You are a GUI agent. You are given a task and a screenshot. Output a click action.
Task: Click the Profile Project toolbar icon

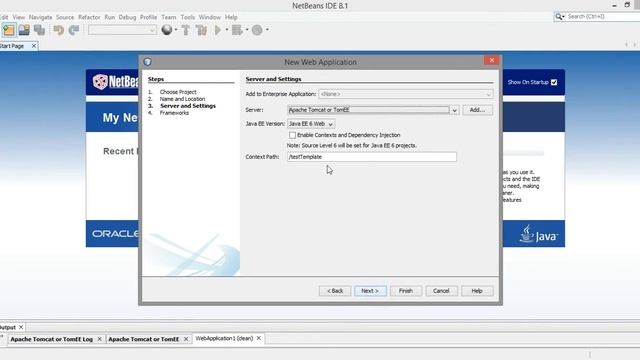pyautogui.click(x=257, y=30)
